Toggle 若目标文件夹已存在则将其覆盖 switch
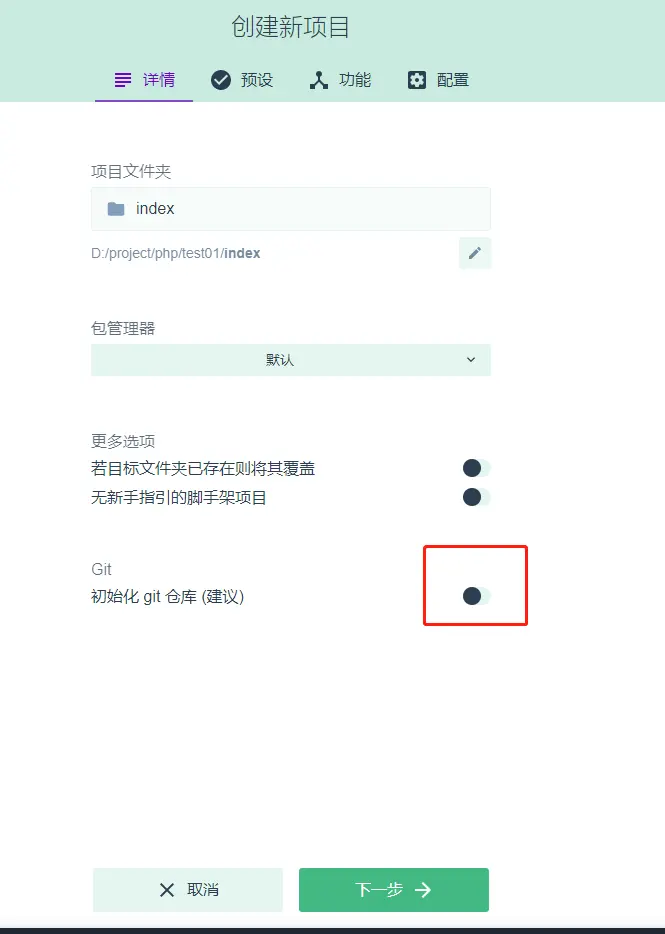 coord(476,468)
